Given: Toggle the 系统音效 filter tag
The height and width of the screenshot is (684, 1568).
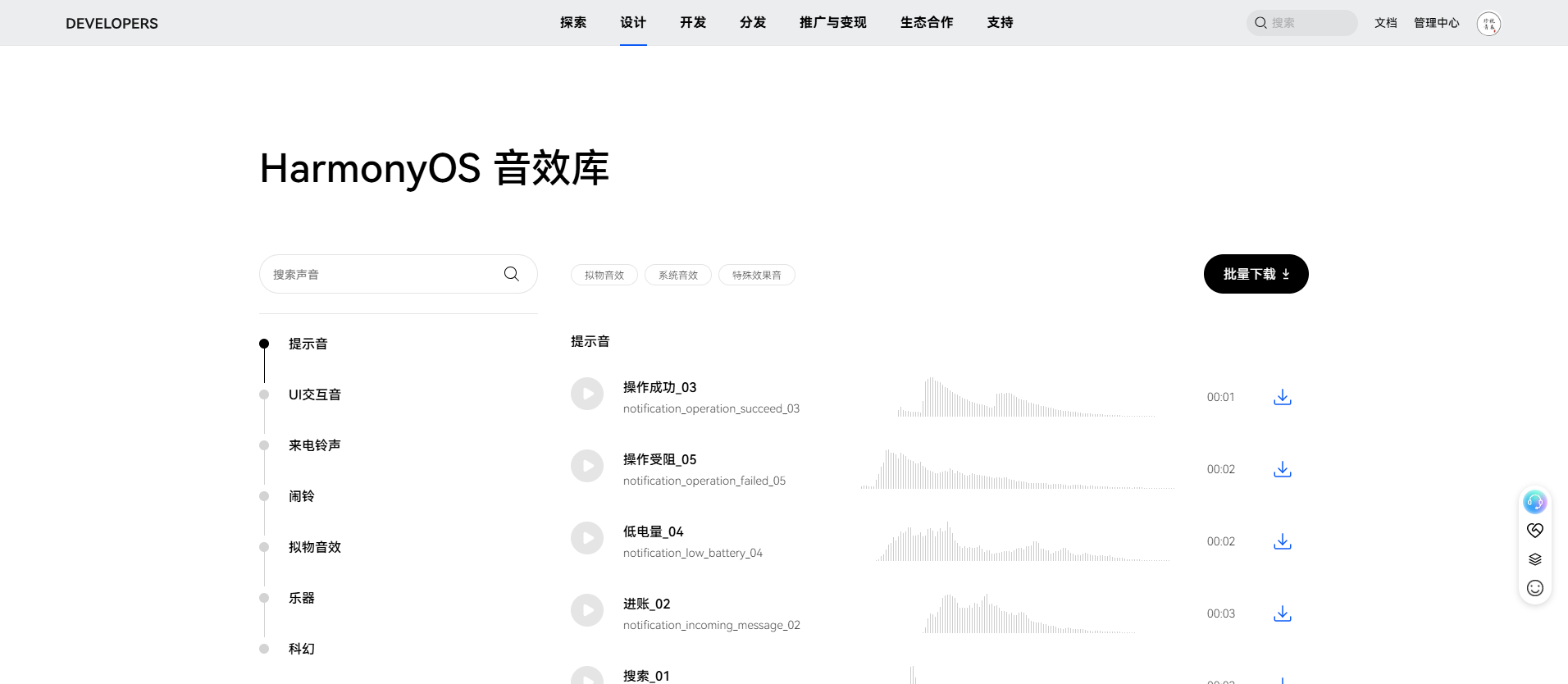Looking at the screenshot, I should click(678, 275).
